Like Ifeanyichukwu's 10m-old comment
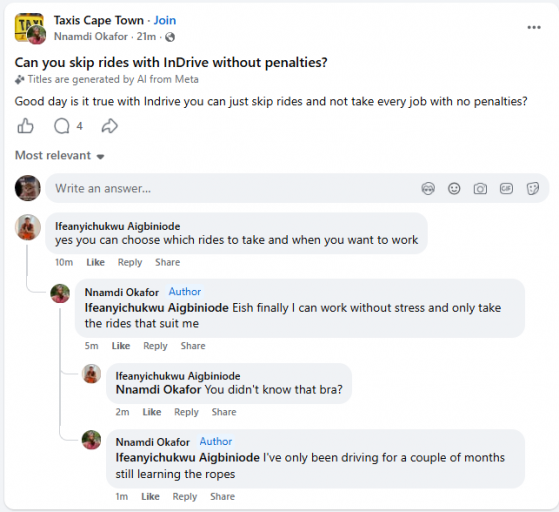This screenshot has width=559, height=512. 96,262
